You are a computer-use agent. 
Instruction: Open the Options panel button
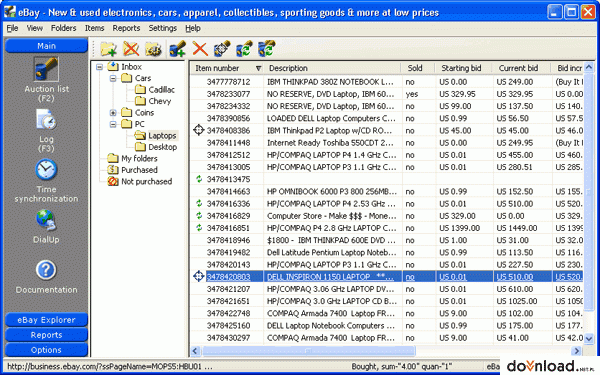pos(46,350)
